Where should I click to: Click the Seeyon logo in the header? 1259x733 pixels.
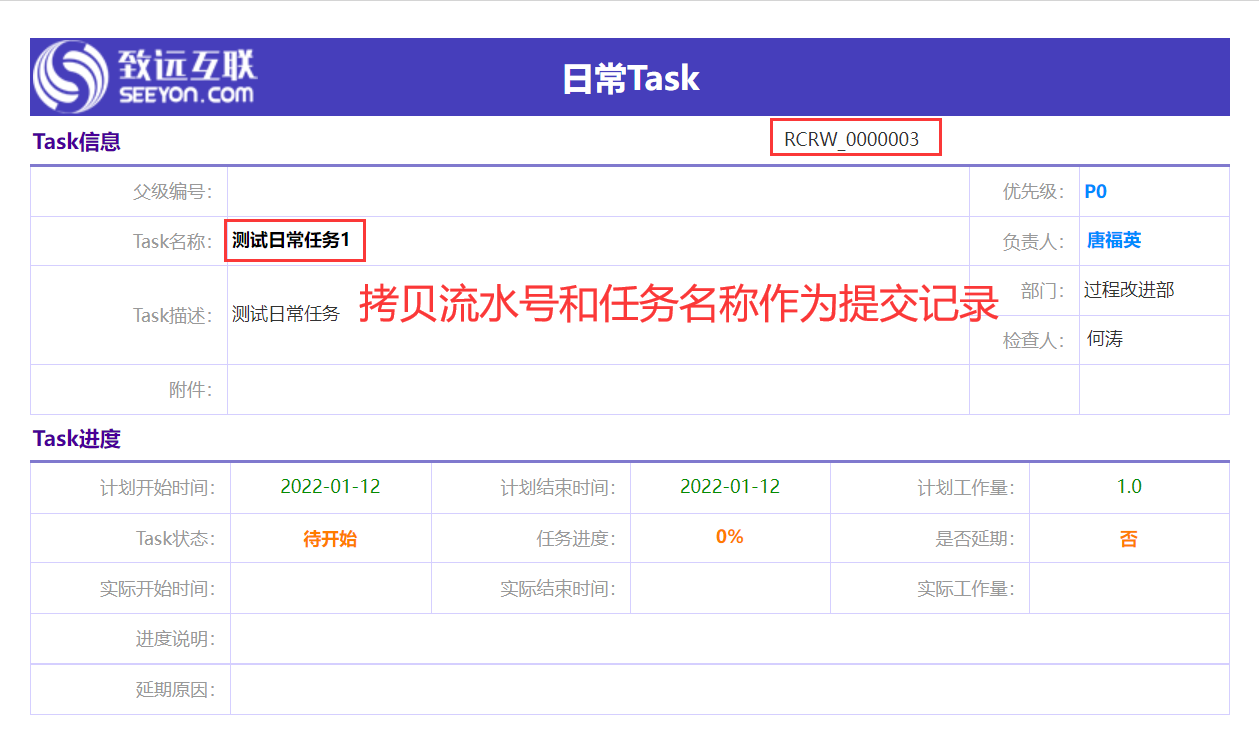[145, 76]
